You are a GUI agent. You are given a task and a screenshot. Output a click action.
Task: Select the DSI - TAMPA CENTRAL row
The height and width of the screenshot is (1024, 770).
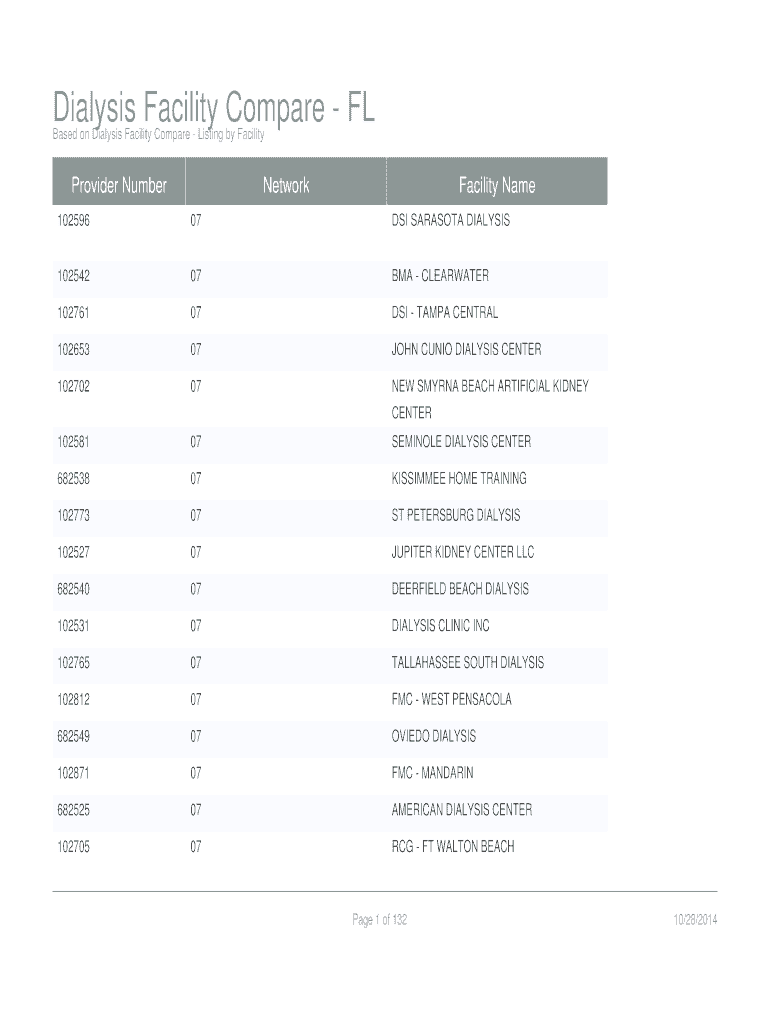pyautogui.click(x=444, y=312)
